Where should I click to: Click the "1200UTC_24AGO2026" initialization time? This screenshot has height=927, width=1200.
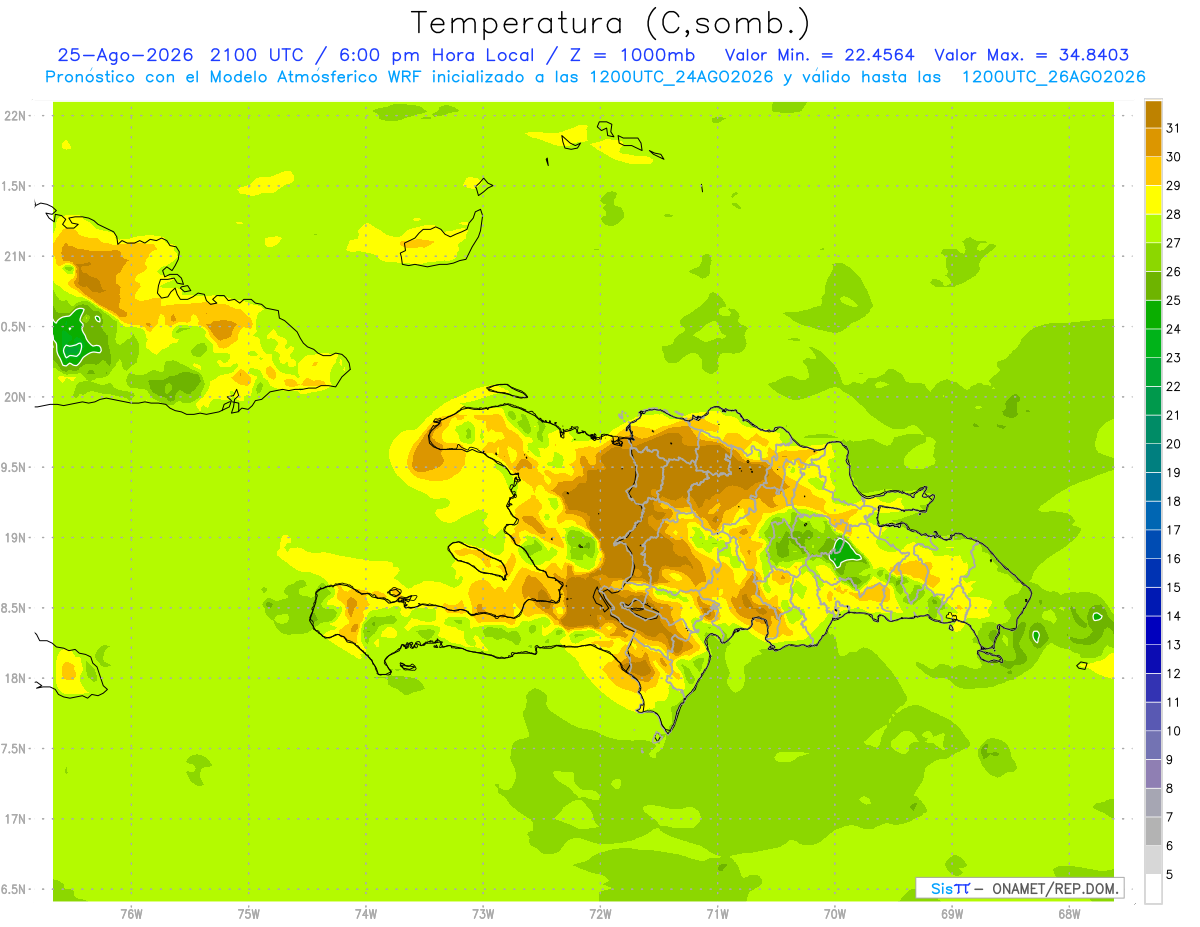(682, 77)
